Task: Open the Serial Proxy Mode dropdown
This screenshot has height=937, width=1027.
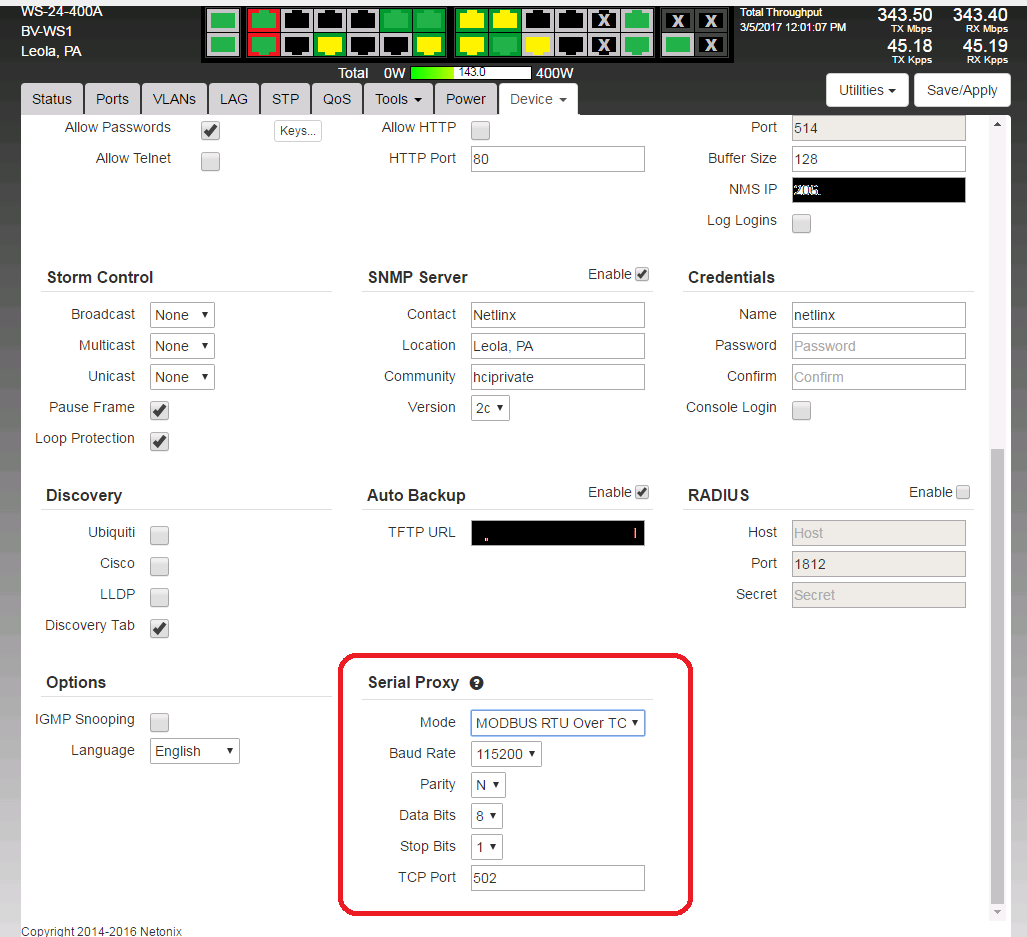Action: [557, 723]
